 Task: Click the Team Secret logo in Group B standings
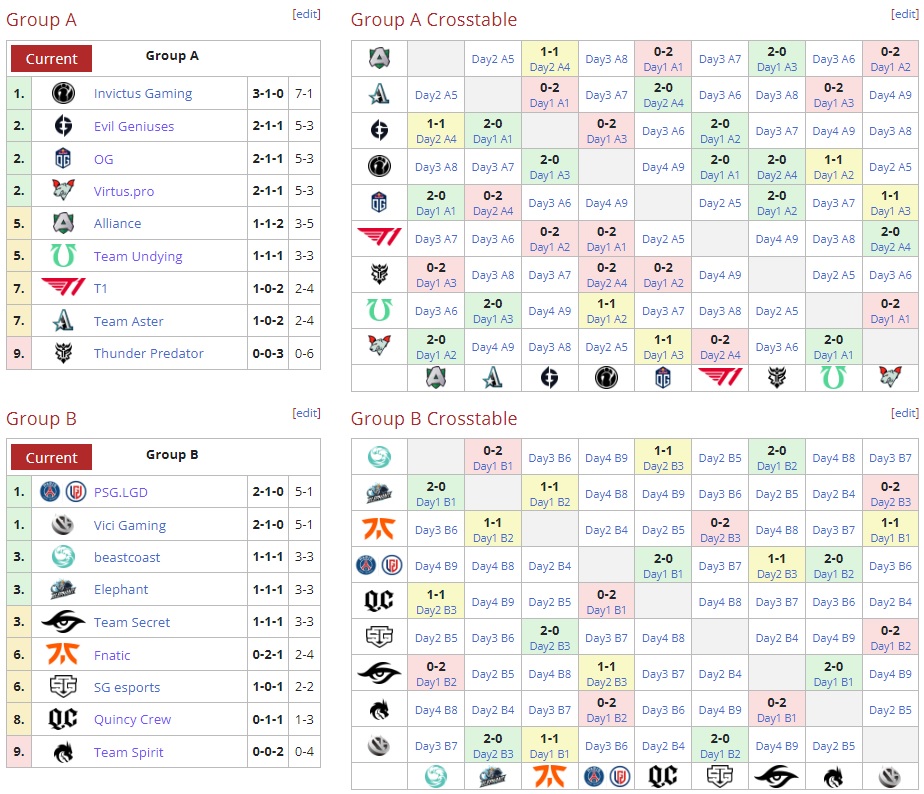coord(63,622)
